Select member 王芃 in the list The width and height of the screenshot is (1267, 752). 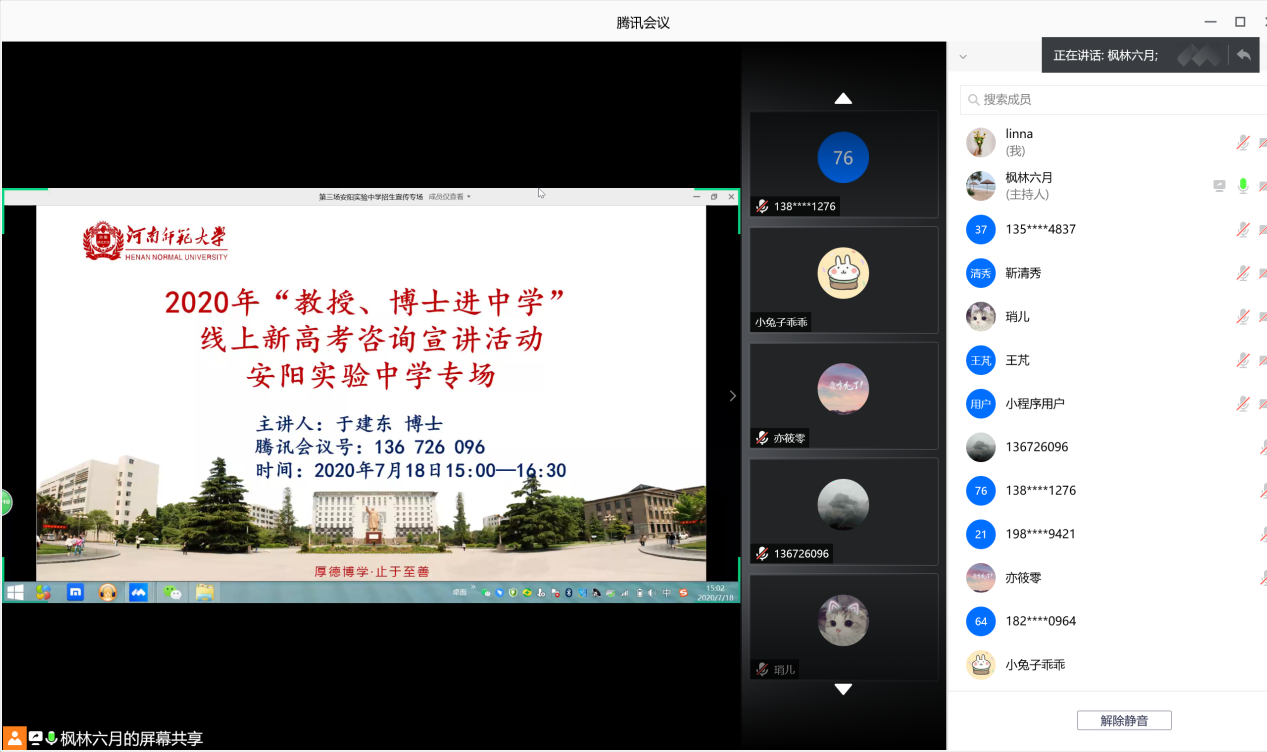point(1017,360)
